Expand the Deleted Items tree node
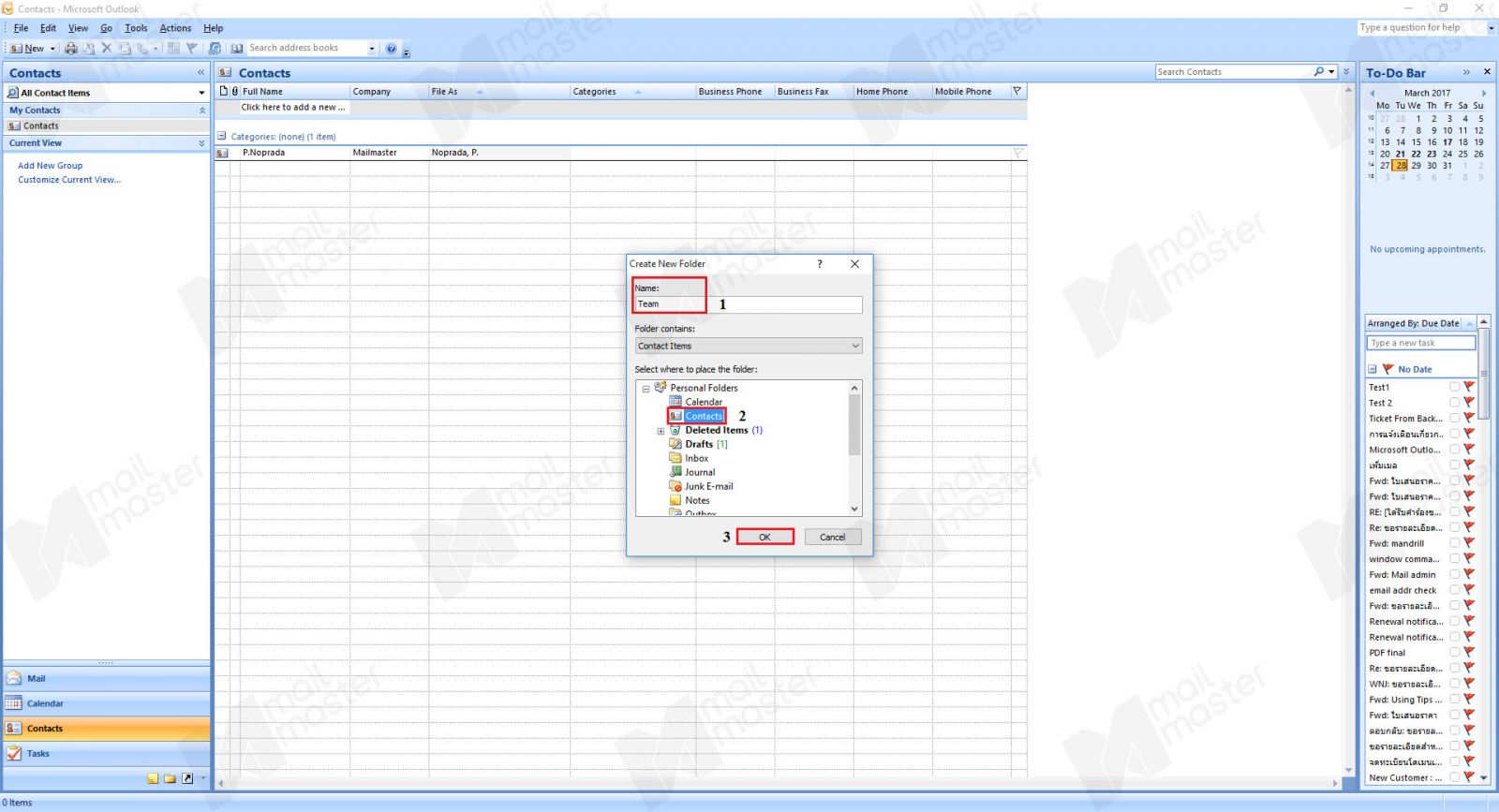 pos(660,431)
